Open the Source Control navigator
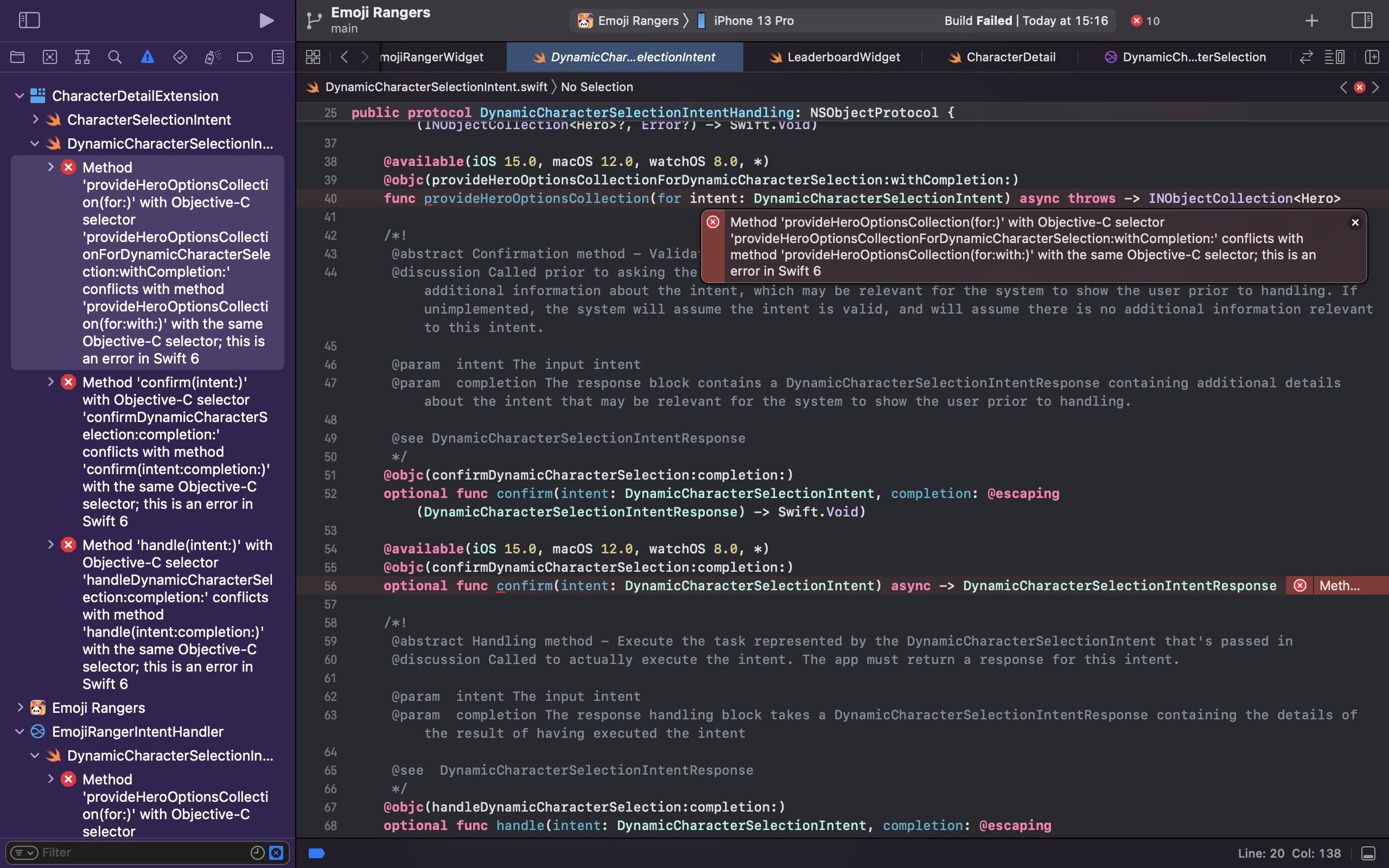 pos(50,57)
